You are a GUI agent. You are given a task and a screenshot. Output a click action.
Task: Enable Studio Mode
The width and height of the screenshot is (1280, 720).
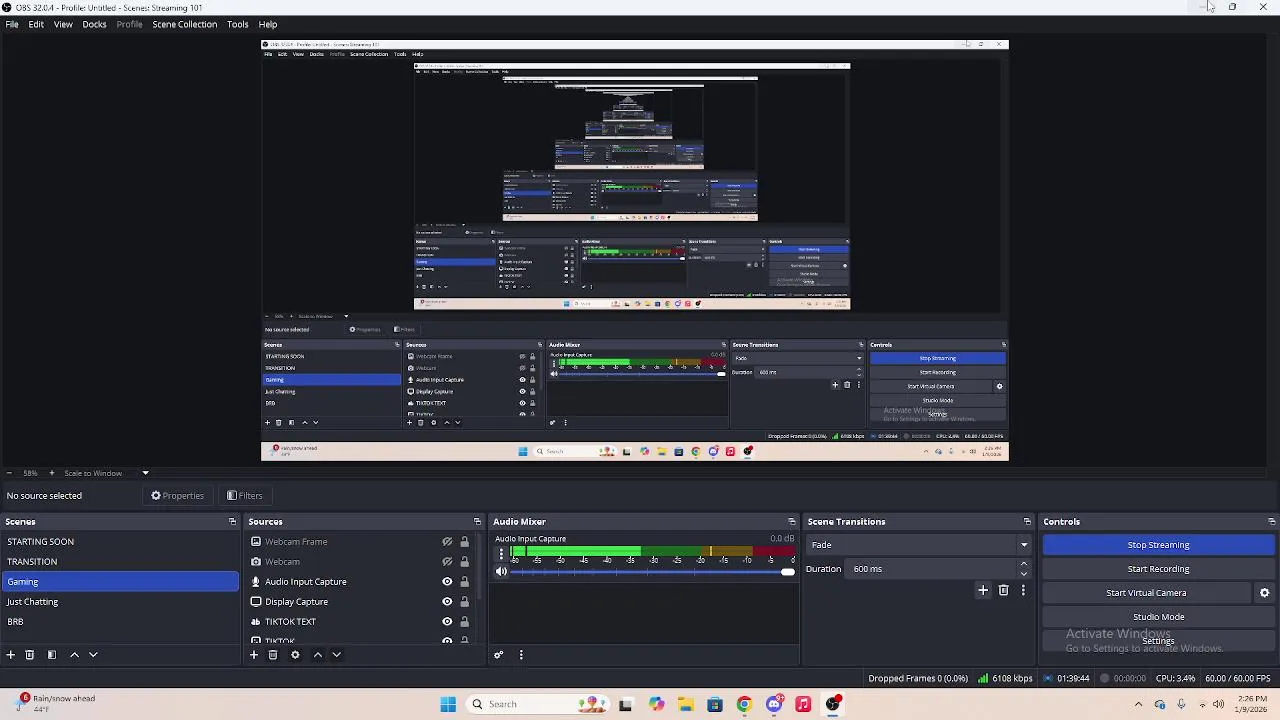(x=1159, y=617)
